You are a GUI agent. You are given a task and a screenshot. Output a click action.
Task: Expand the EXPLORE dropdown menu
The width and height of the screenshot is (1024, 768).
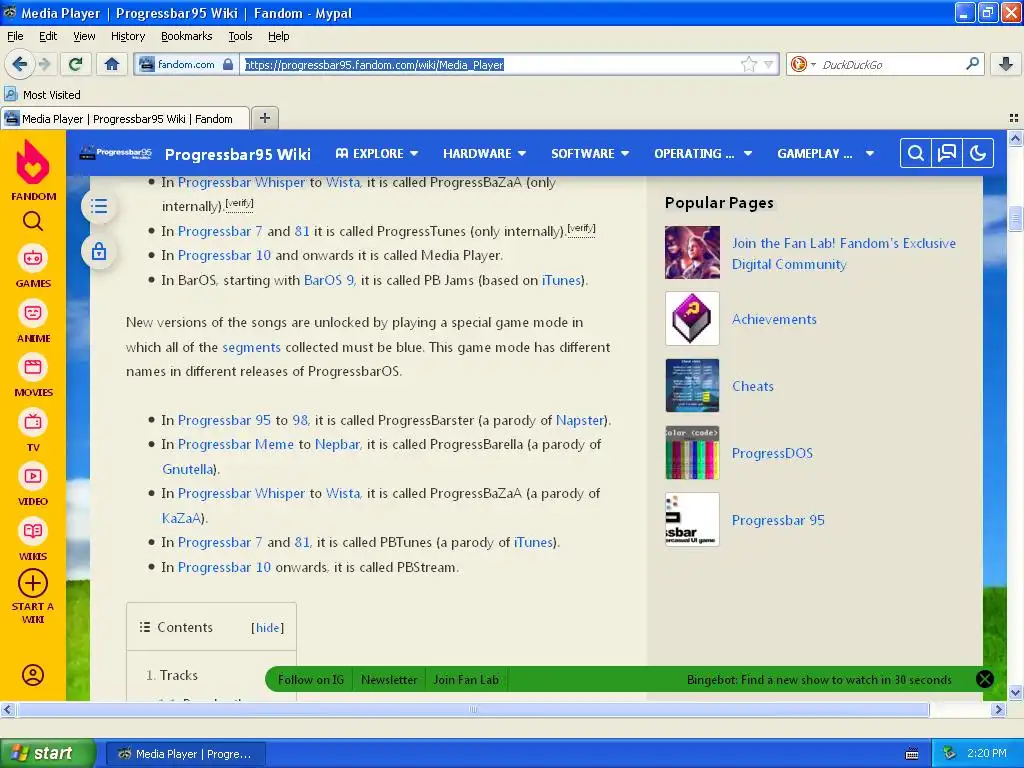click(377, 153)
